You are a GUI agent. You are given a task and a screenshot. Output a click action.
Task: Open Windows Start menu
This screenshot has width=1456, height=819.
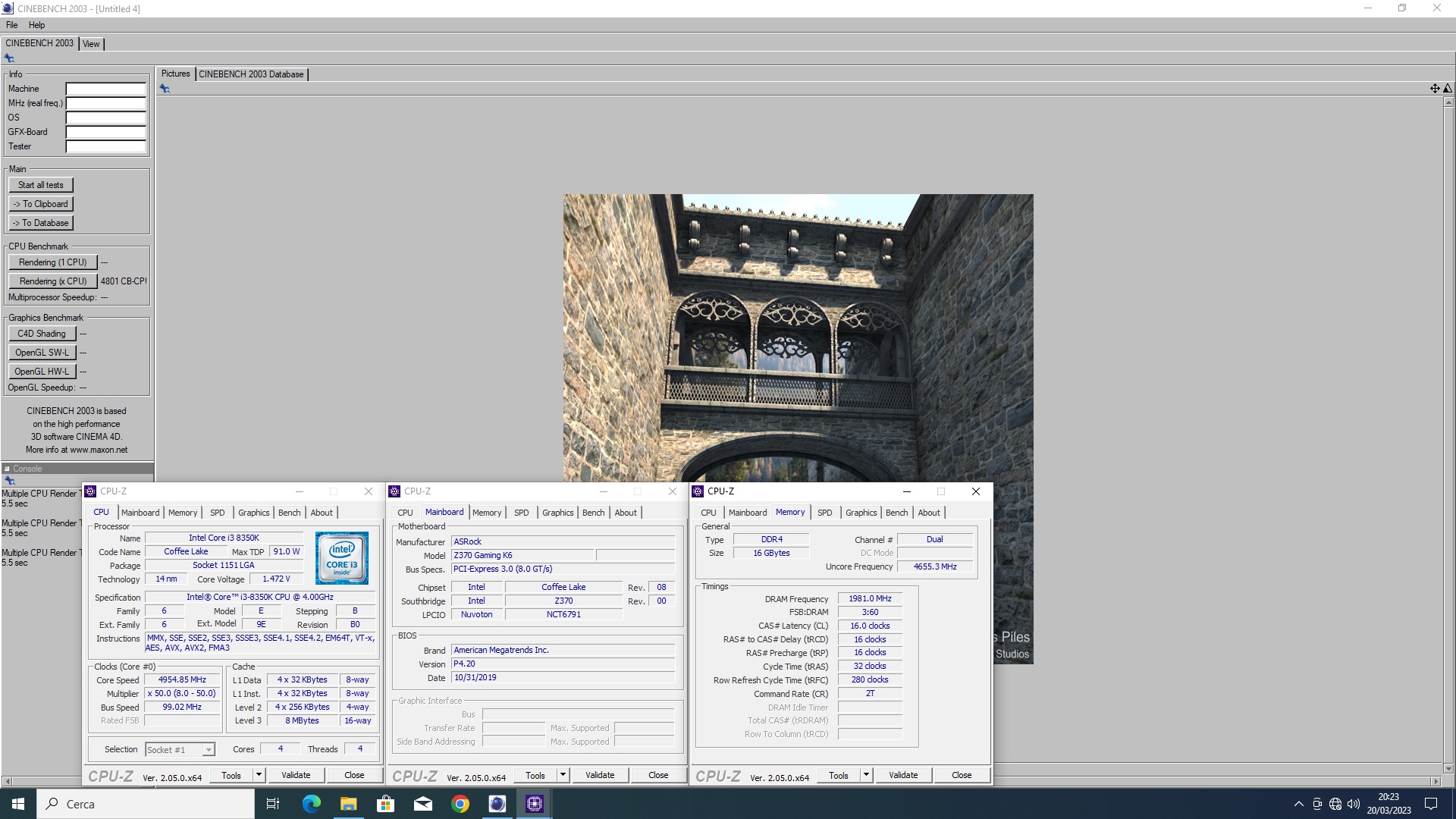click(18, 804)
